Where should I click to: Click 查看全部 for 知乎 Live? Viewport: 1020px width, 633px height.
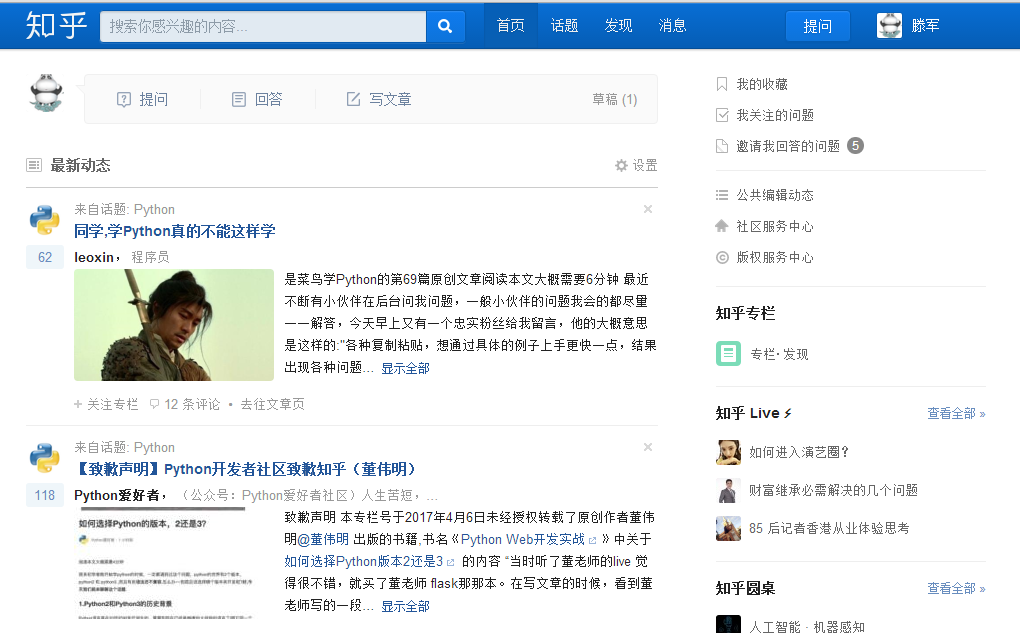click(x=956, y=414)
